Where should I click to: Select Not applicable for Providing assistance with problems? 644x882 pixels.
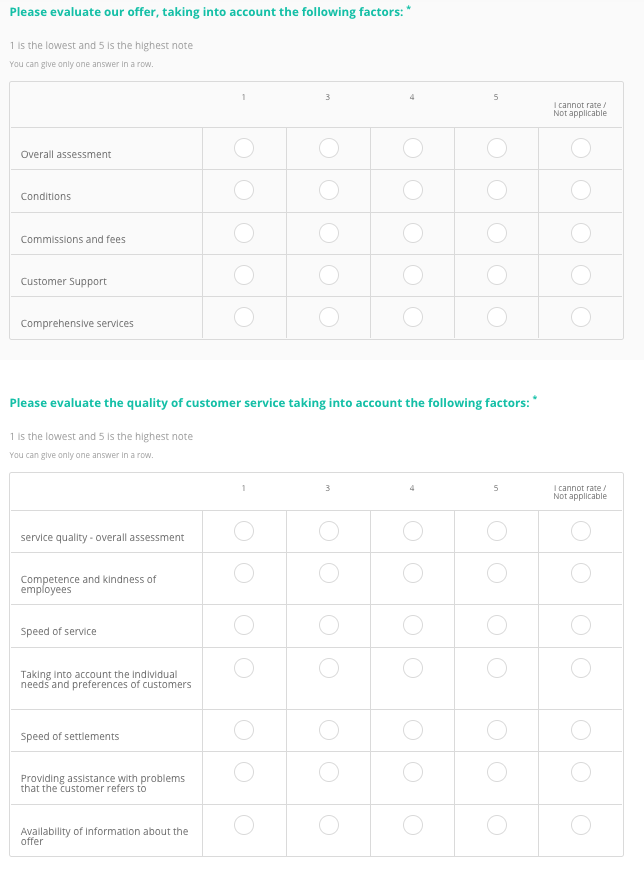580,772
